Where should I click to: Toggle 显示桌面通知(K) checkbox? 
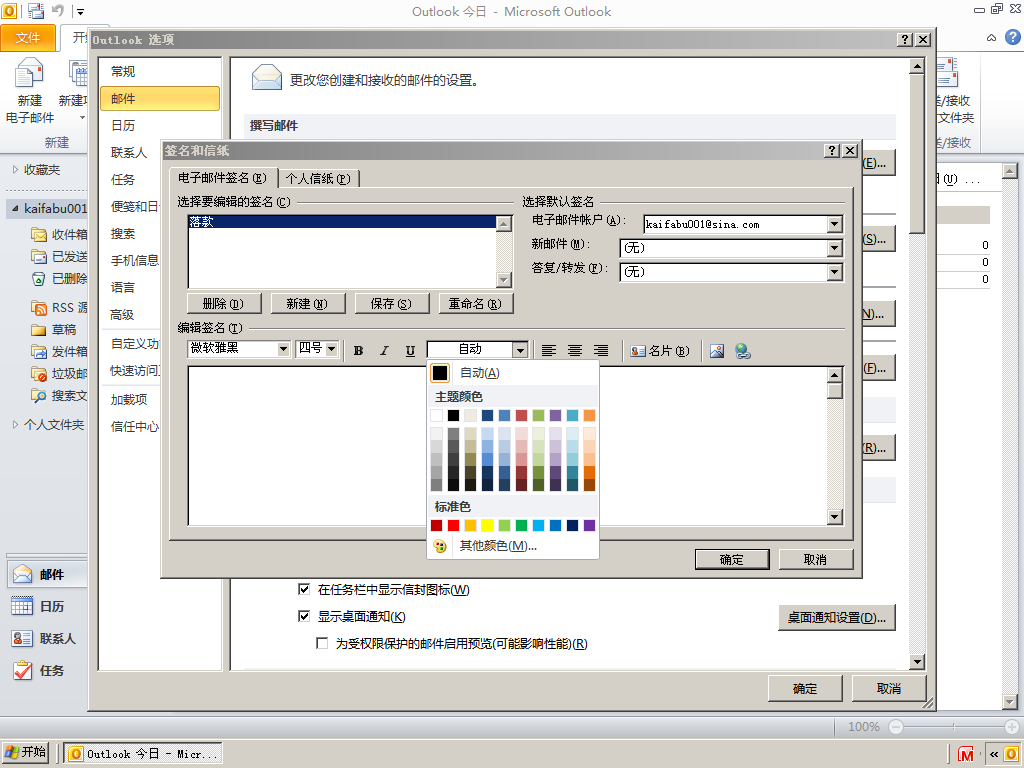click(x=304, y=616)
